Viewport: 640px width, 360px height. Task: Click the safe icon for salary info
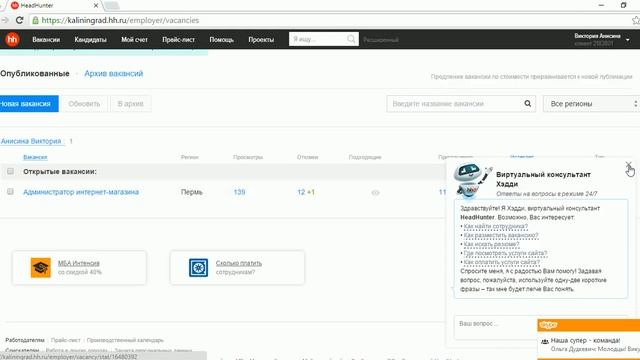[198, 268]
